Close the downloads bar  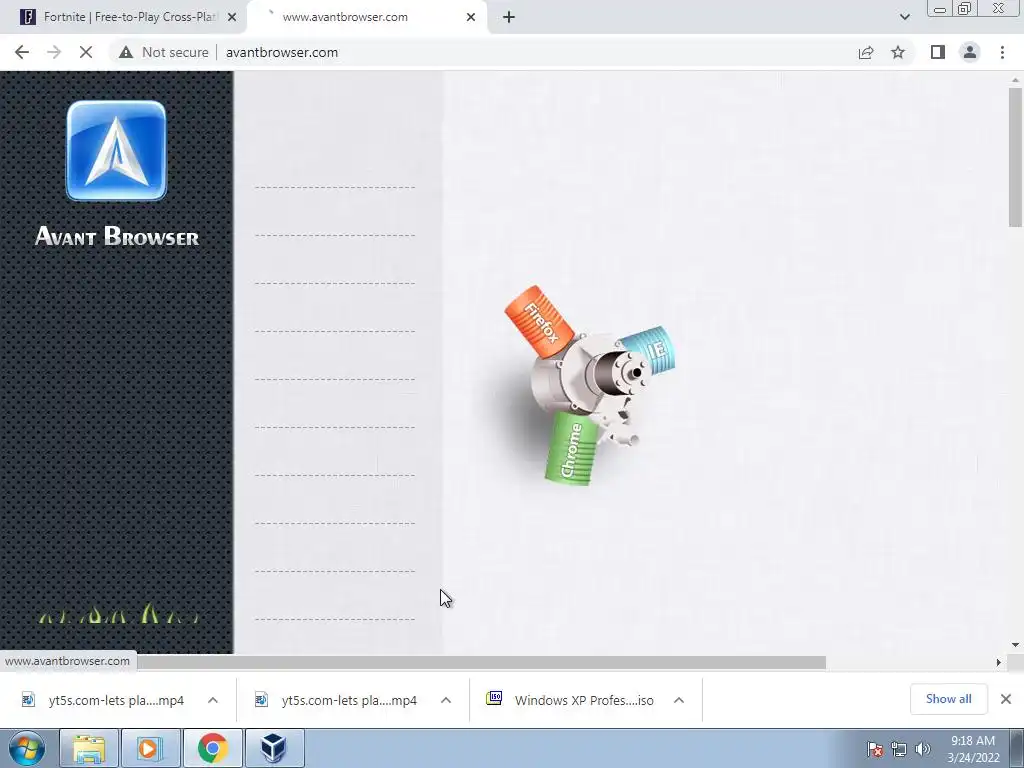1006,699
